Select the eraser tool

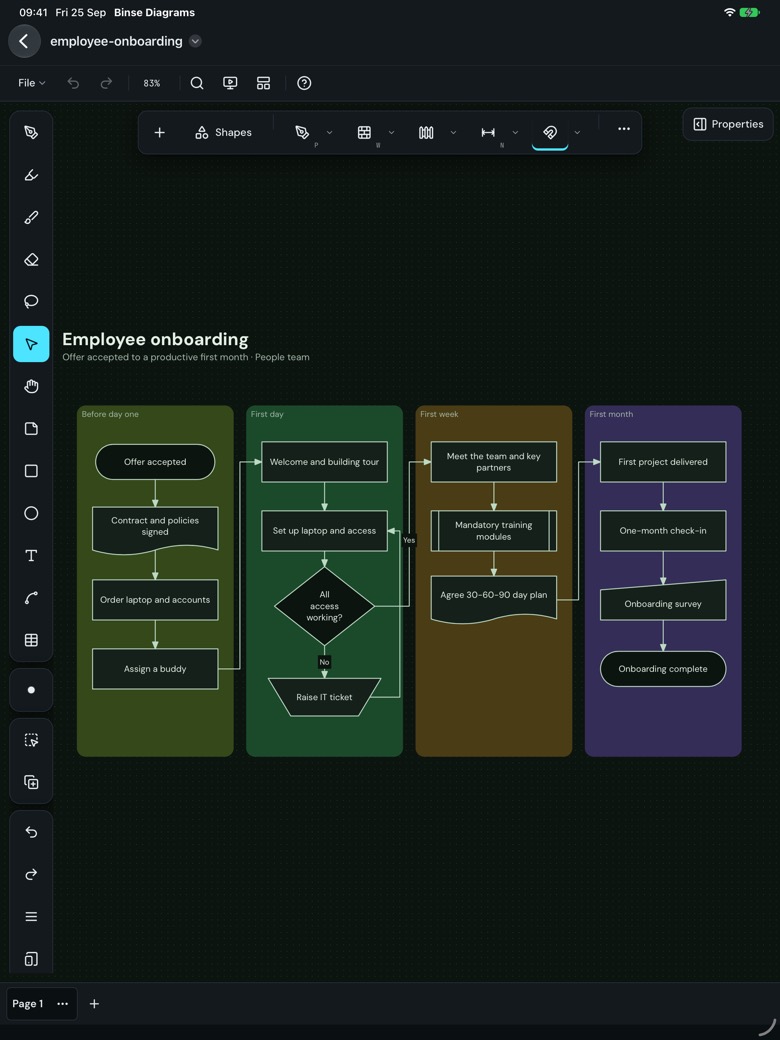tap(31, 259)
